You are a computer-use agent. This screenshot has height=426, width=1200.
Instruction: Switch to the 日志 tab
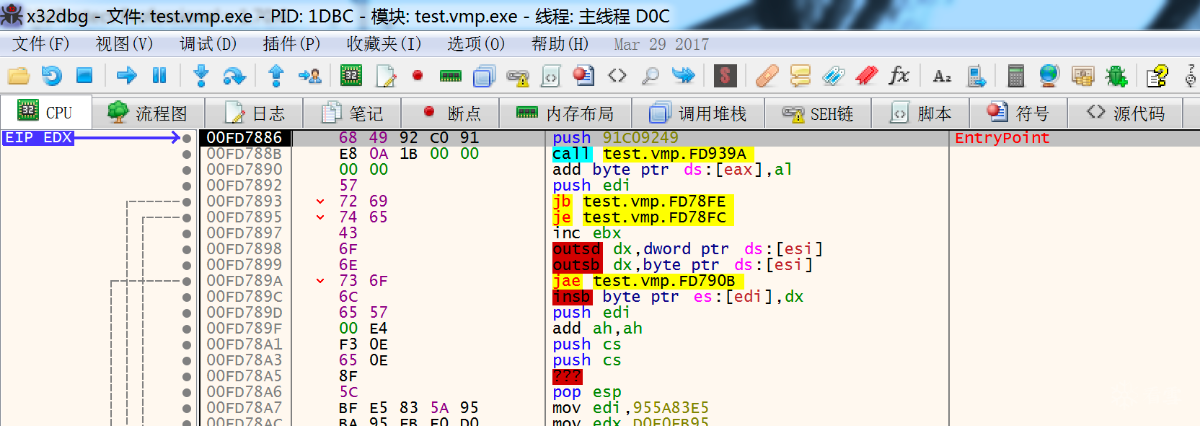pyautogui.click(x=255, y=112)
